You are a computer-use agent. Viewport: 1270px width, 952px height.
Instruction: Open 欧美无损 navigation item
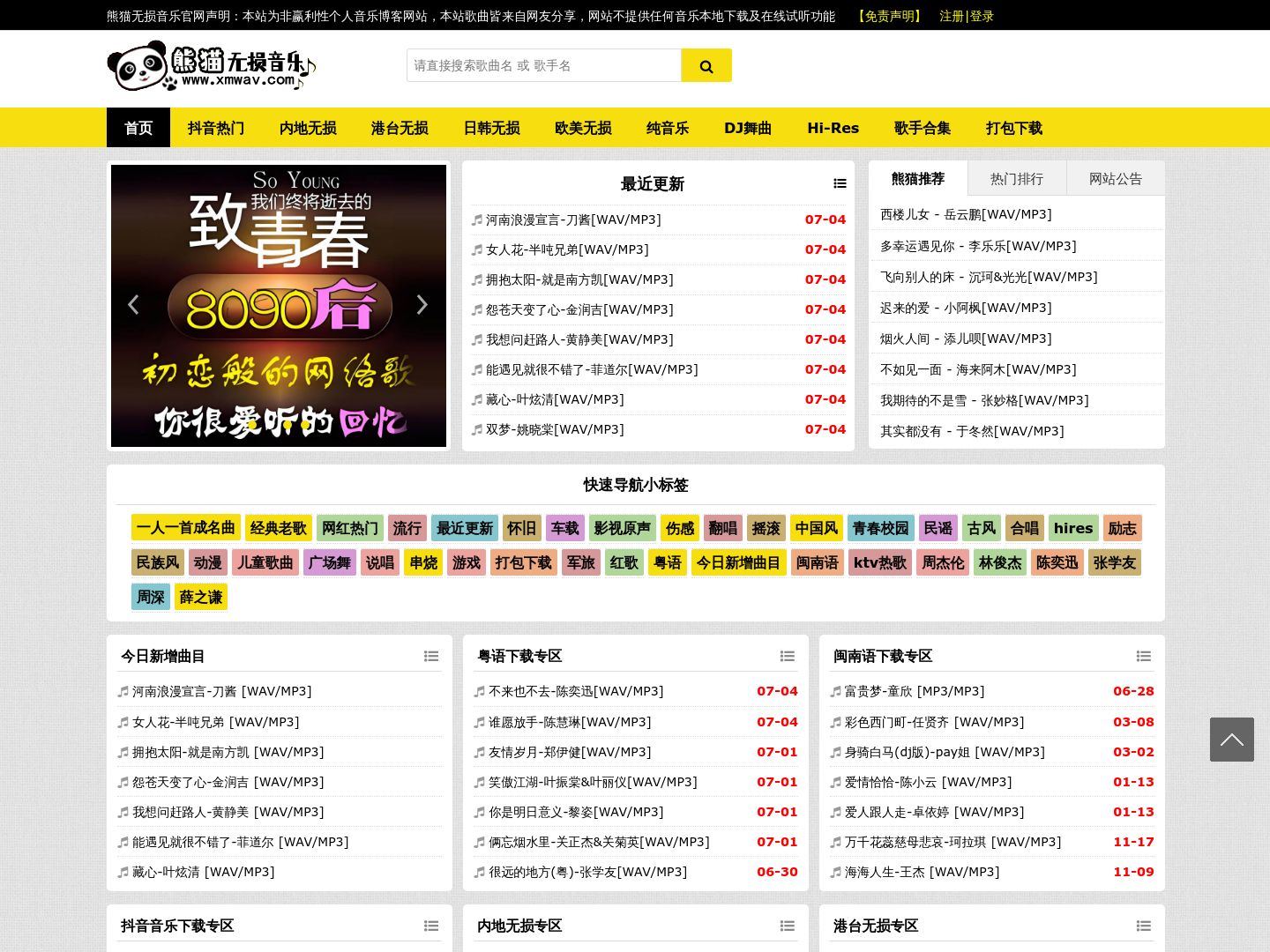583,128
